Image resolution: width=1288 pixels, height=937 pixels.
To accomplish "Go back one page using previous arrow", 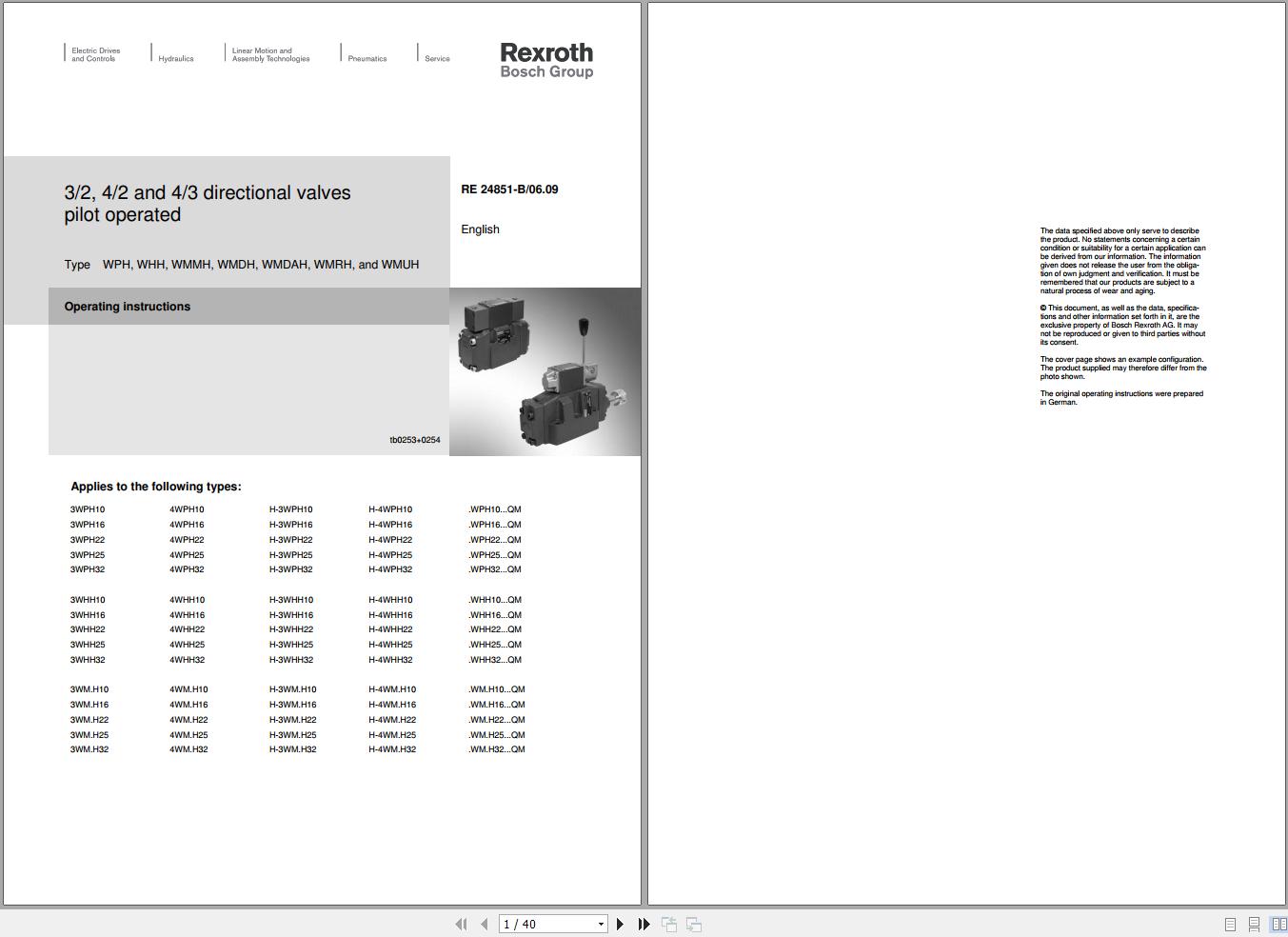I will (x=484, y=924).
